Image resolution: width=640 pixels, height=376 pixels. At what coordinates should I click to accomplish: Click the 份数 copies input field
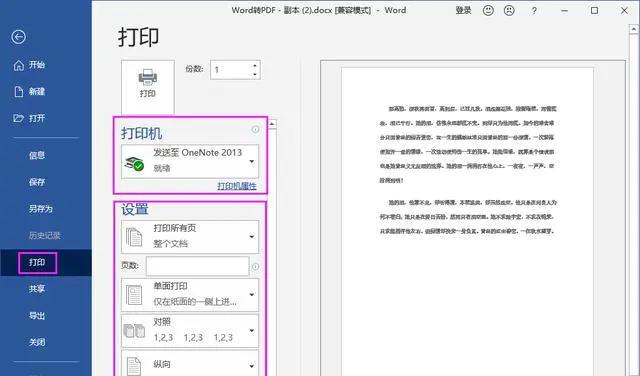[231, 70]
